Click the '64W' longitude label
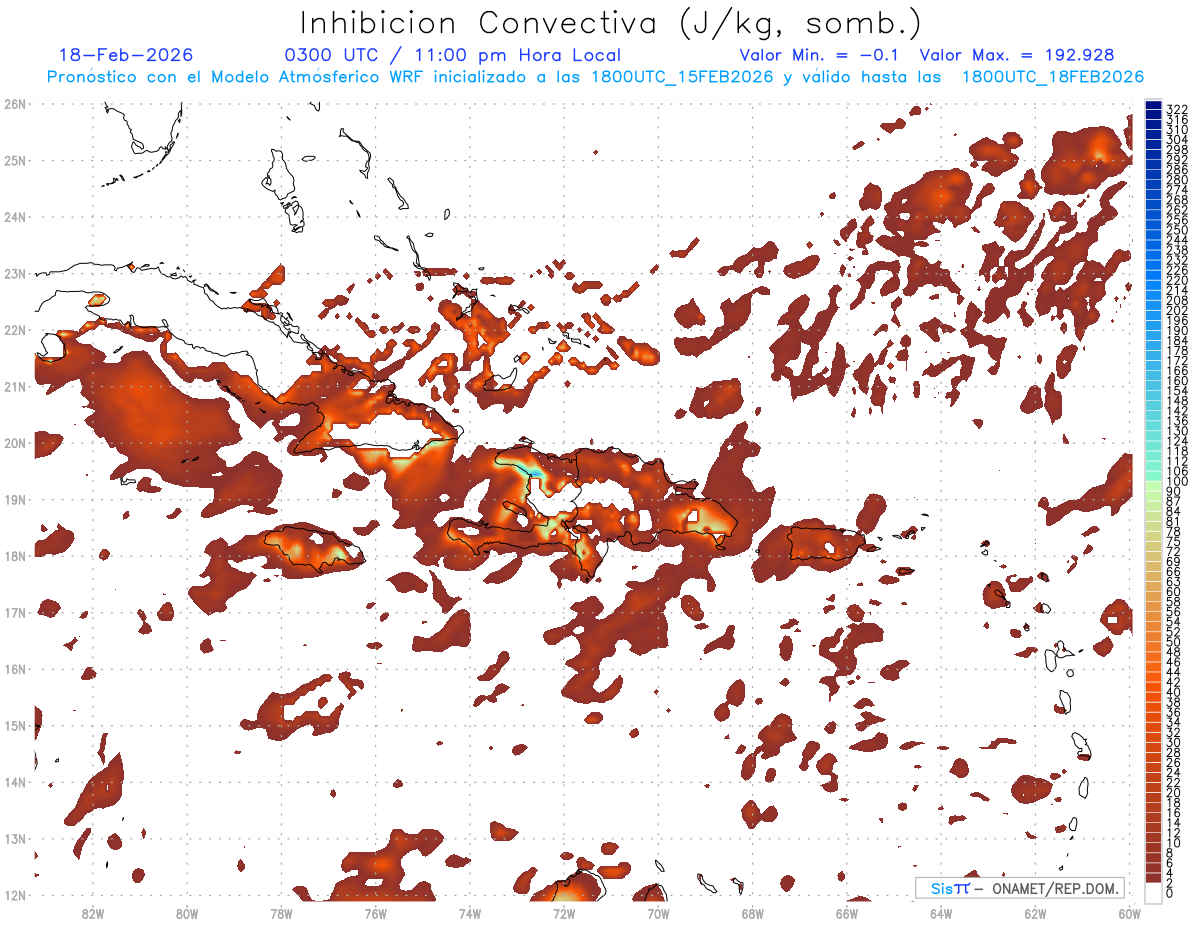1200x927 pixels. point(941,913)
